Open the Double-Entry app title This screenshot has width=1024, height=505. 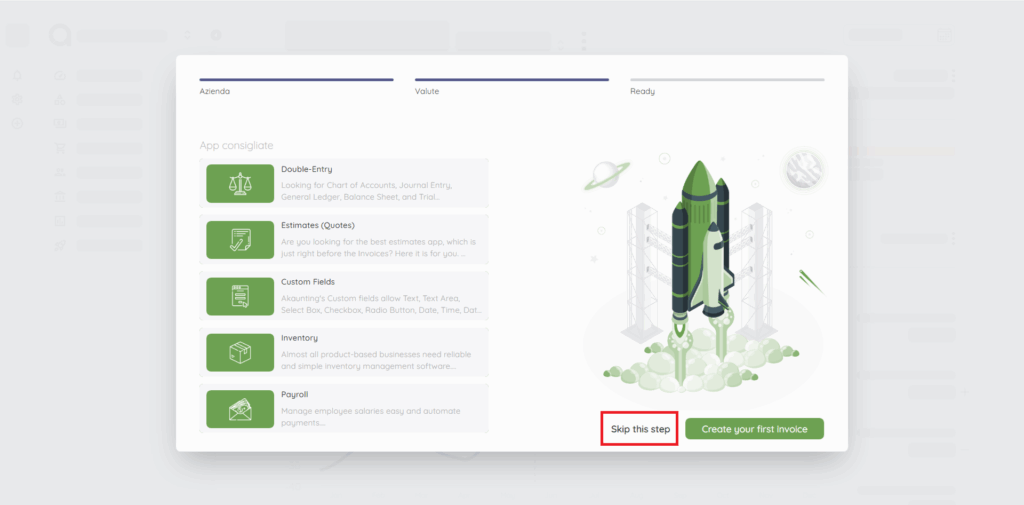click(x=307, y=169)
